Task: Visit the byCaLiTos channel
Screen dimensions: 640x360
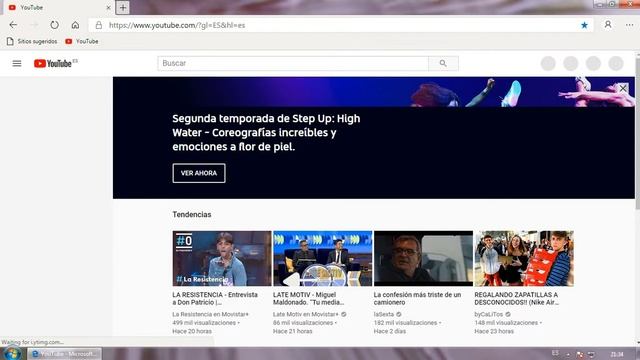Action: pyautogui.click(x=489, y=314)
